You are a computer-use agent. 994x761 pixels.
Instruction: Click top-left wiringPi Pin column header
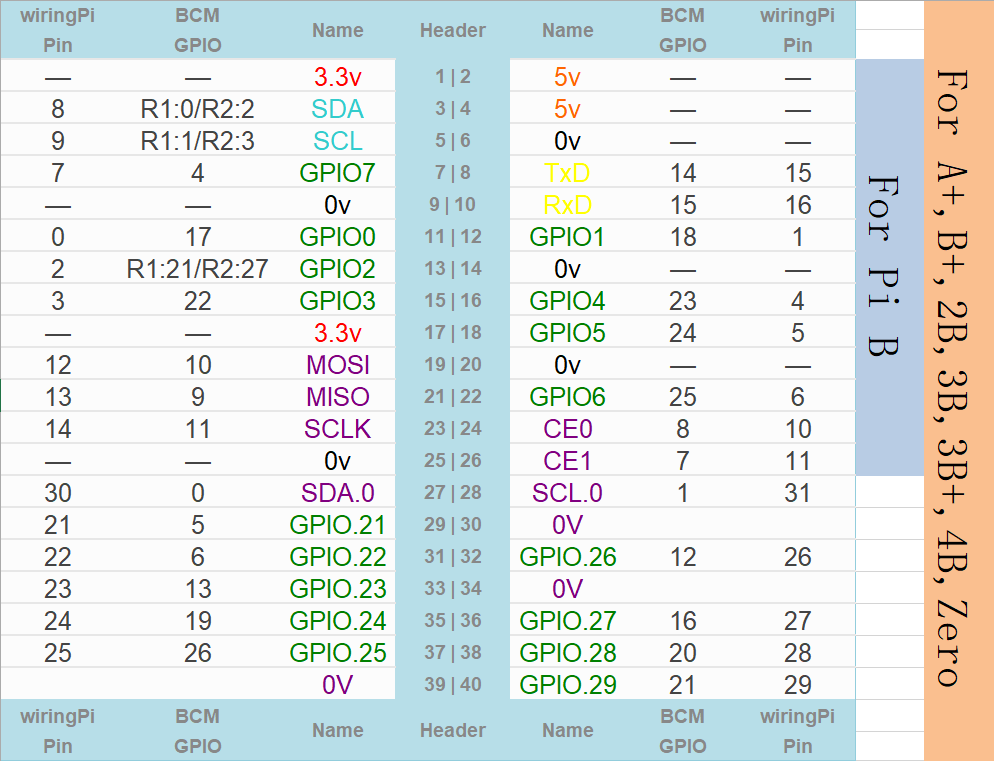coord(58,30)
